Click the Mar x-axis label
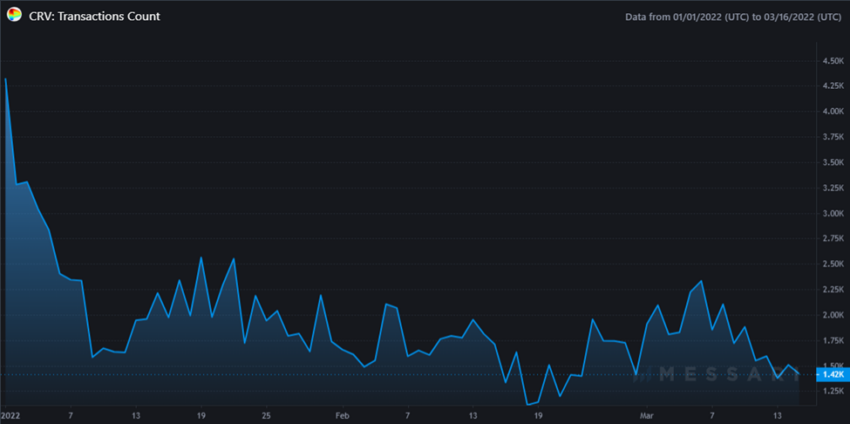This screenshot has height=424, width=850. pyautogui.click(x=646, y=414)
